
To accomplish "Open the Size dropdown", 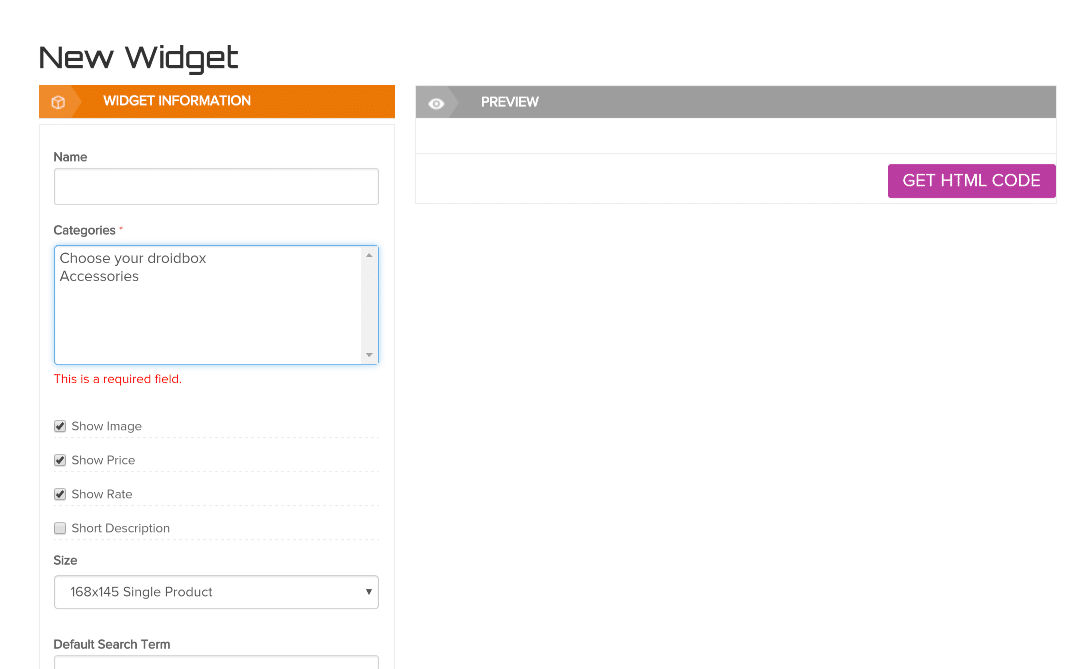I will click(x=216, y=592).
